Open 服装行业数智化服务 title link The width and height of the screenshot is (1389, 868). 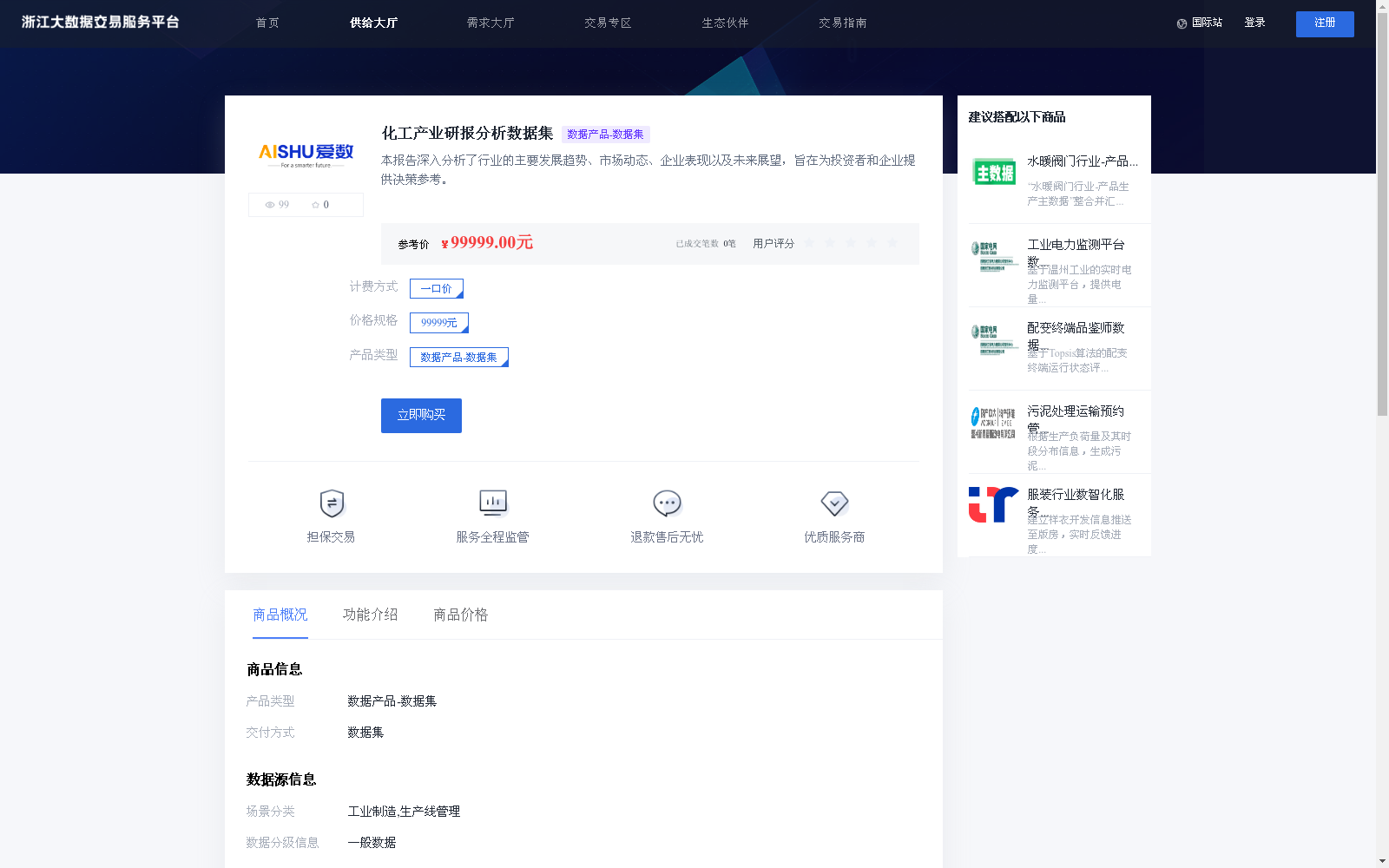point(1076,502)
